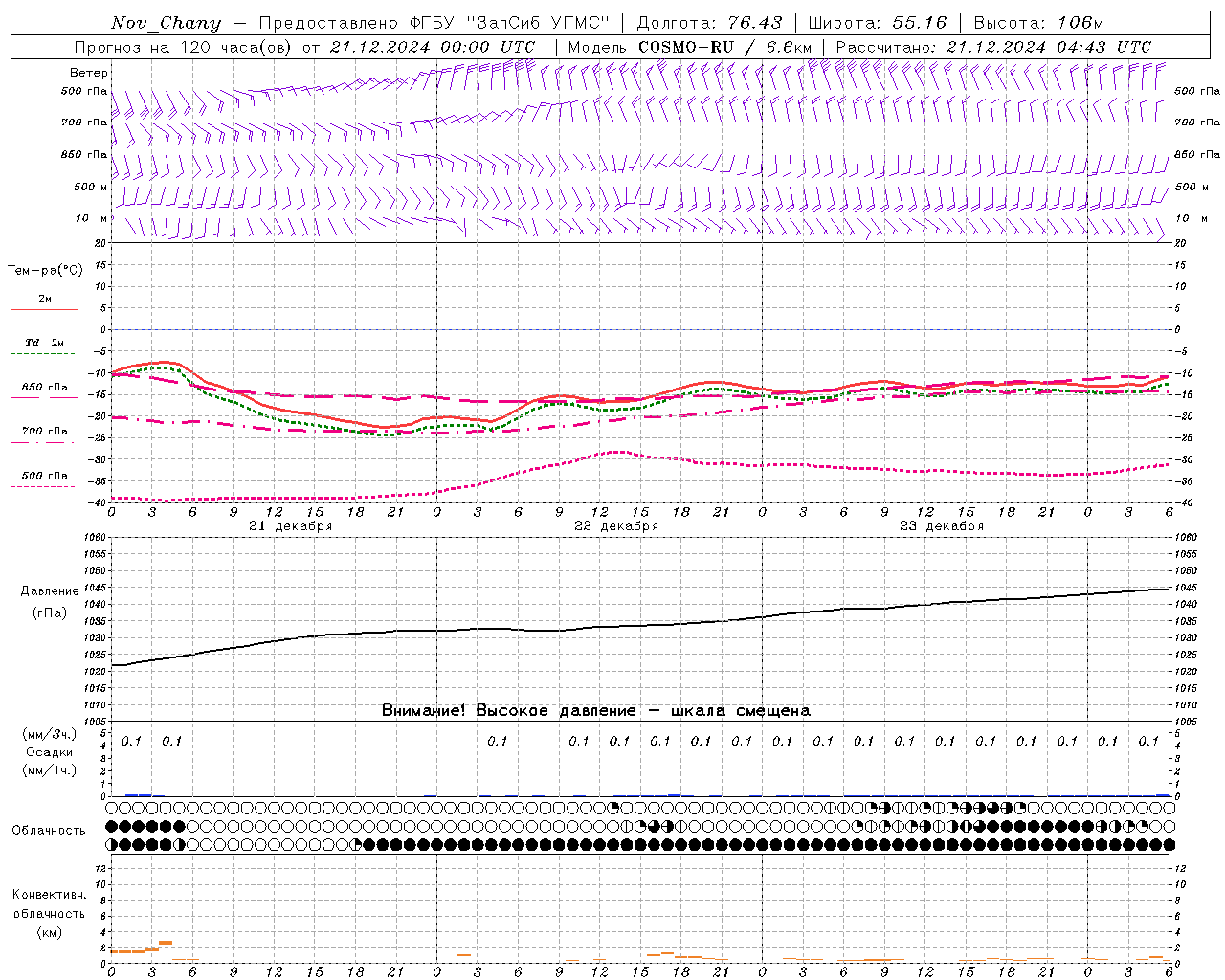The image size is (1225, 980).
Task: Click the '2м' temperature legend entry
Action: coord(45,300)
